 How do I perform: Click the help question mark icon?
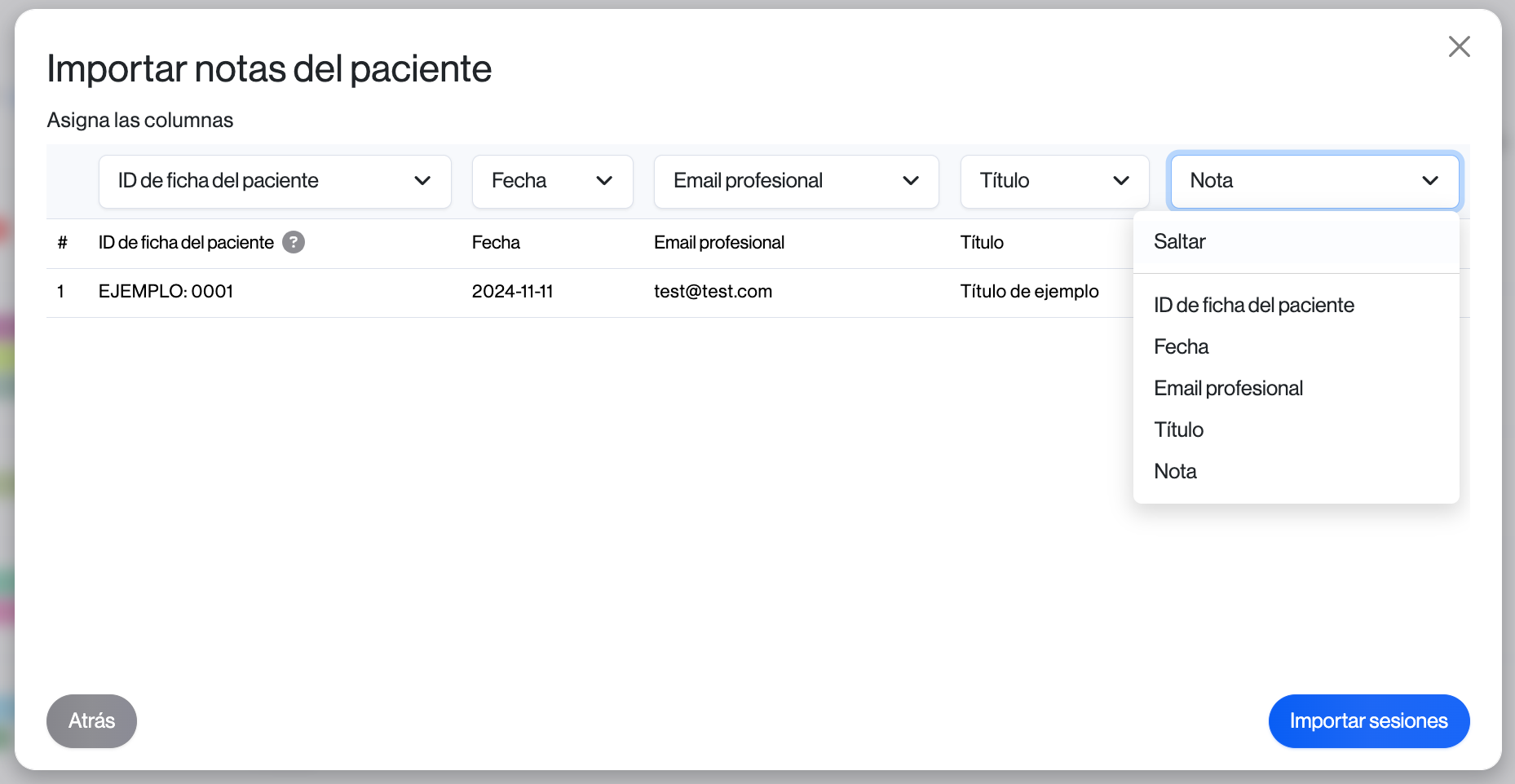[294, 242]
